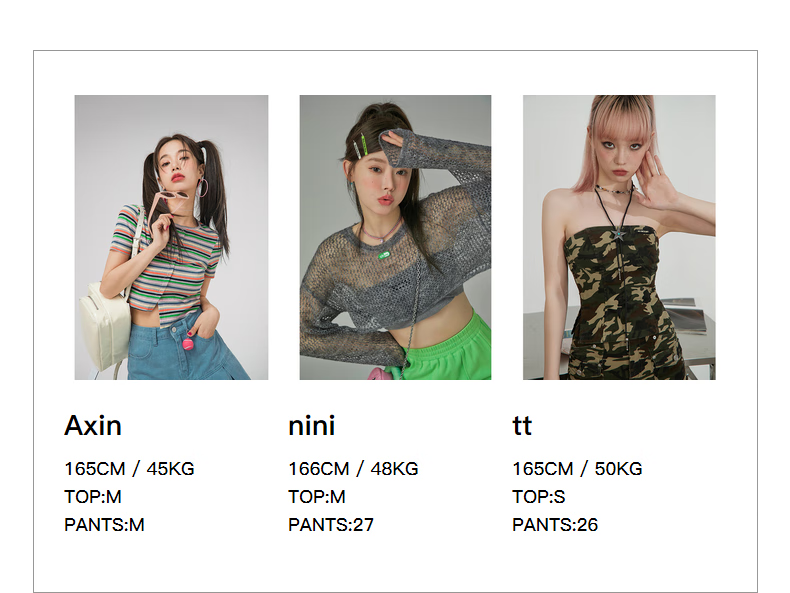The width and height of the screenshot is (790, 593).
Task: Click the PANTS:27 size label
Action: click(331, 525)
